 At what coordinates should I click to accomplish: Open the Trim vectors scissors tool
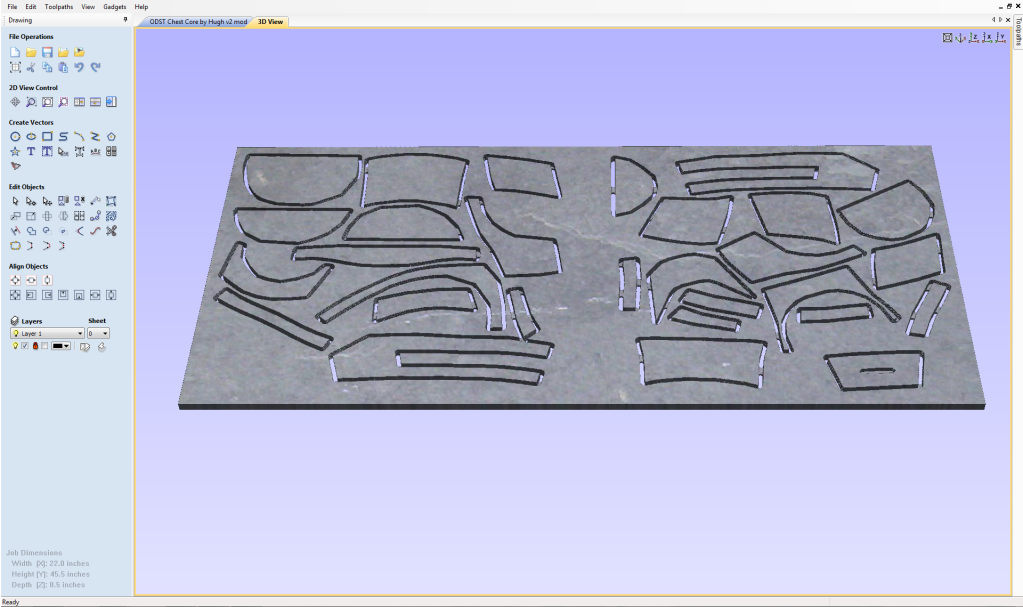tap(111, 231)
